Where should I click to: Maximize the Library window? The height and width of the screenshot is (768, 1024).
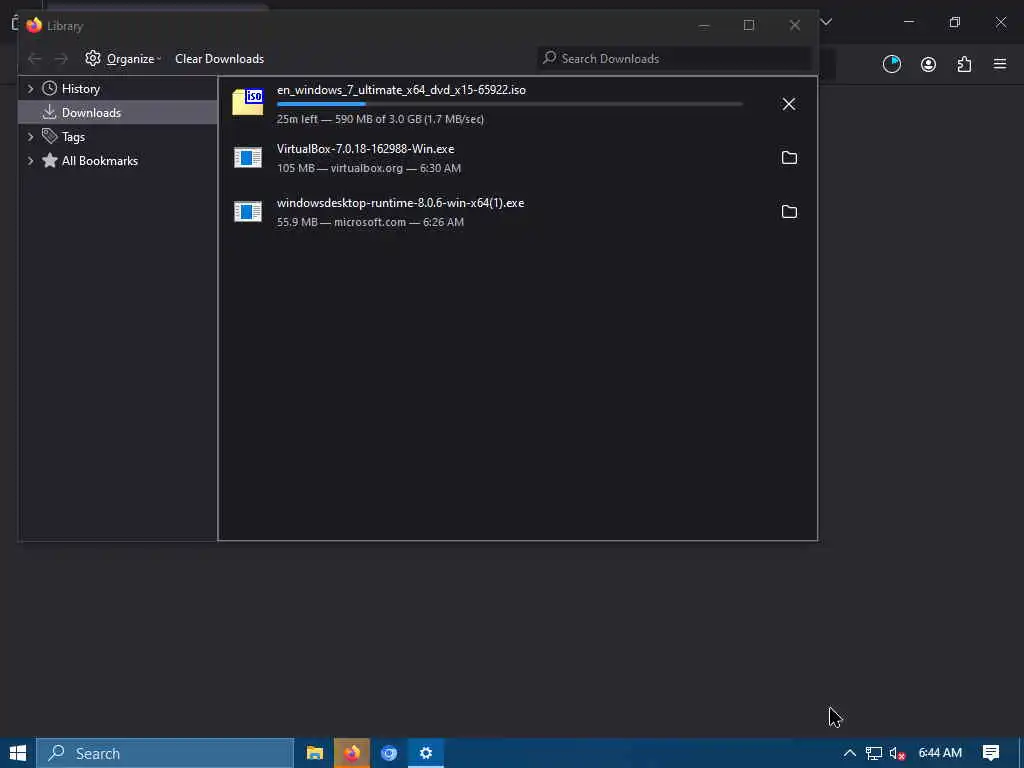click(749, 25)
